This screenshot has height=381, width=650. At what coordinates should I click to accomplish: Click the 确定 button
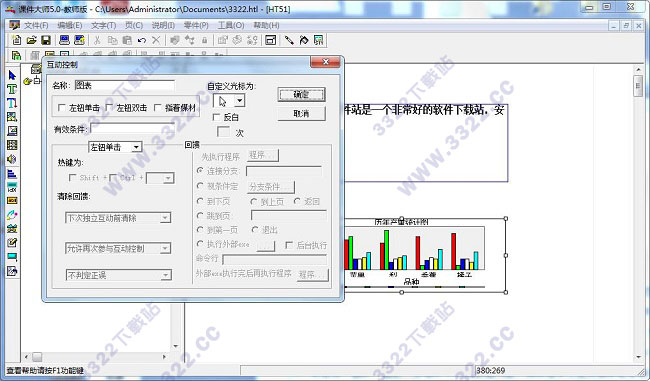coord(301,95)
